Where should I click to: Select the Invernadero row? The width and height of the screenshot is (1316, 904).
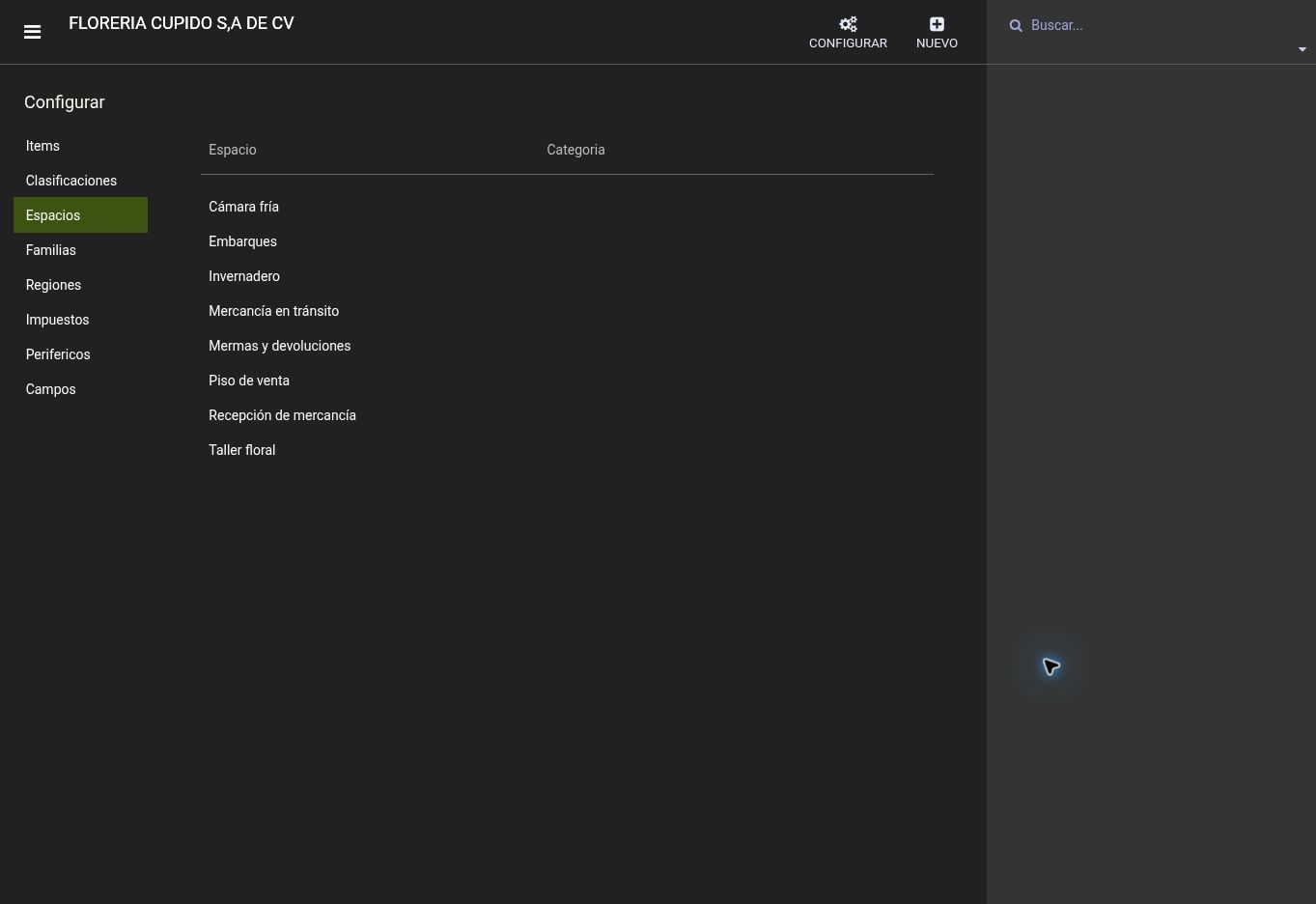pyautogui.click(x=567, y=276)
